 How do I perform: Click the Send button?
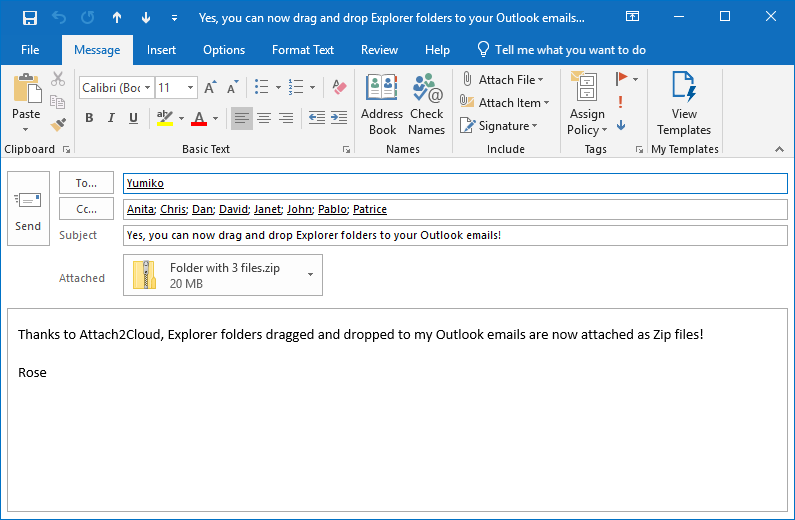click(28, 209)
